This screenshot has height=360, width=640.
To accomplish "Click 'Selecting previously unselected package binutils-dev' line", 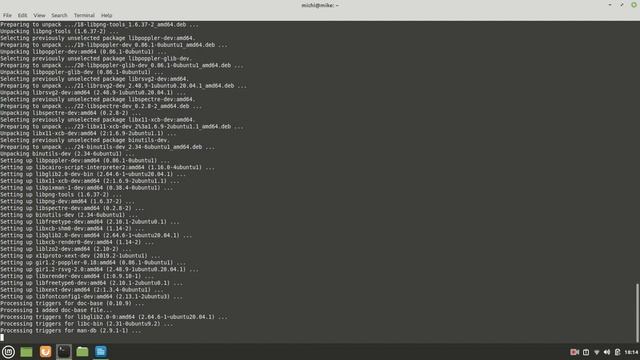I will (x=84, y=140).
